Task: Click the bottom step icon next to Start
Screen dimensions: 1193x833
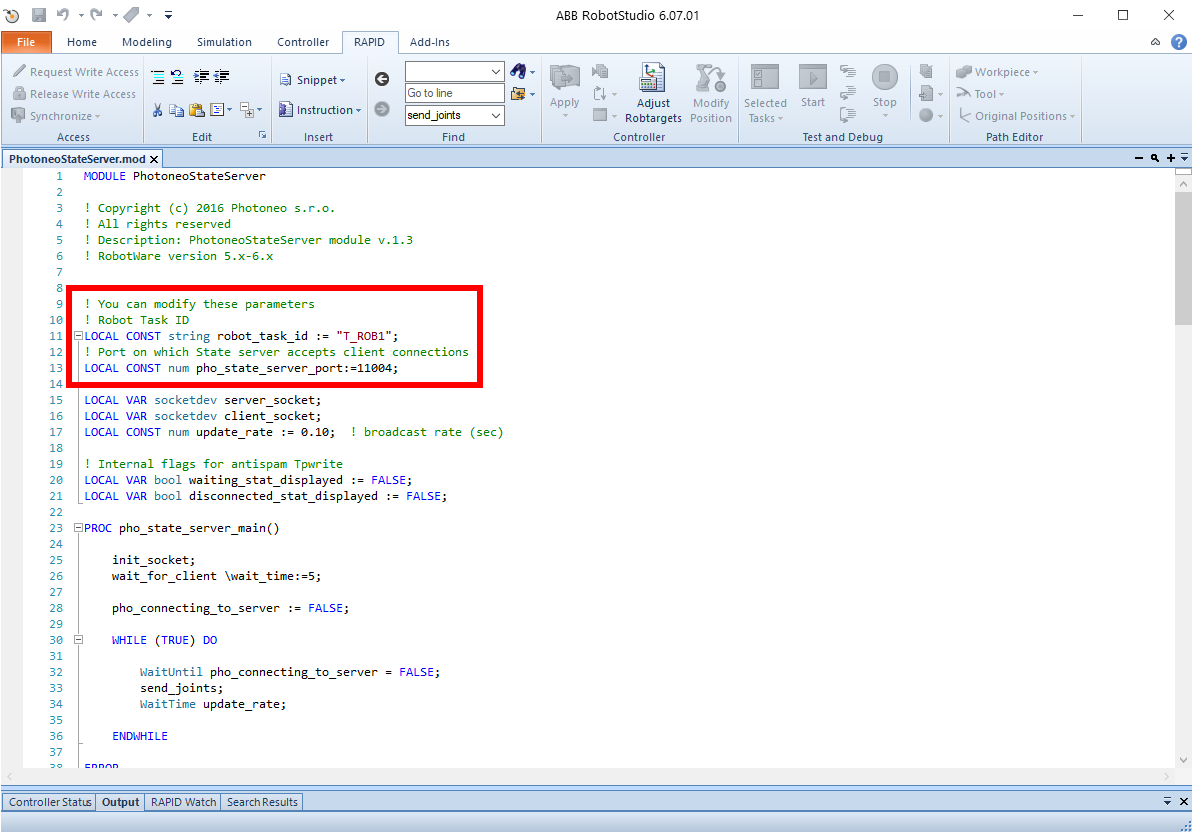Action: coord(848,115)
